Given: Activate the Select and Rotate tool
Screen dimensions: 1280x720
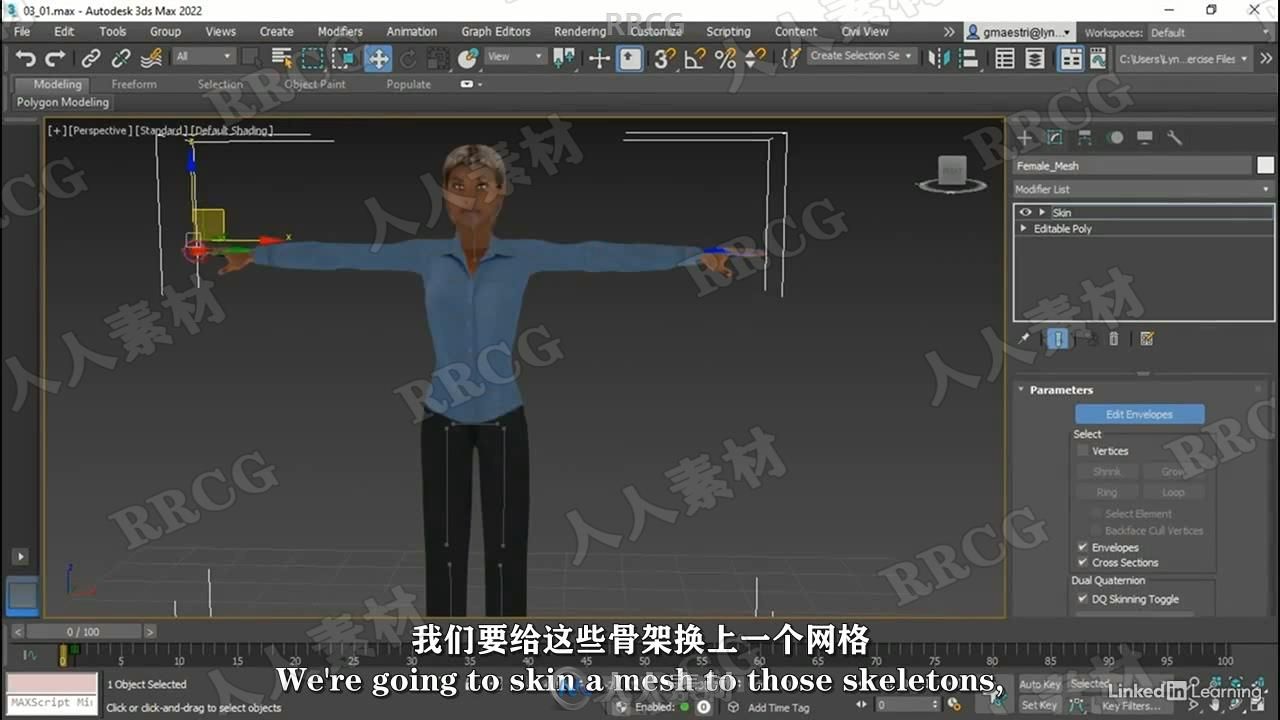Looking at the screenshot, I should (408, 58).
